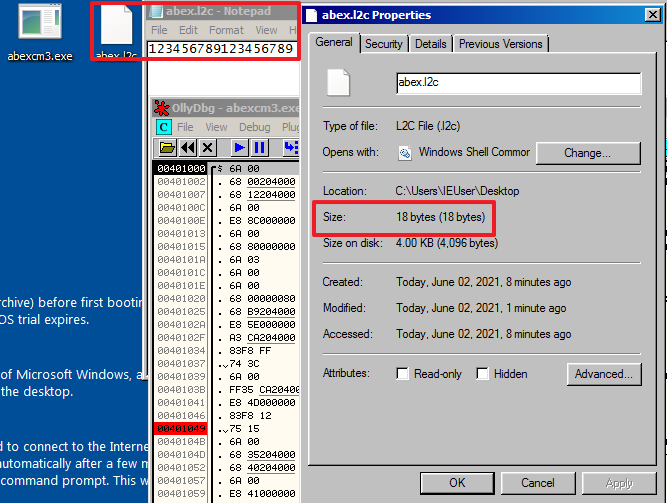Click Location path C:\Users\IEUser\Desktop
Viewport: 667px width, 503px height.
click(x=457, y=191)
